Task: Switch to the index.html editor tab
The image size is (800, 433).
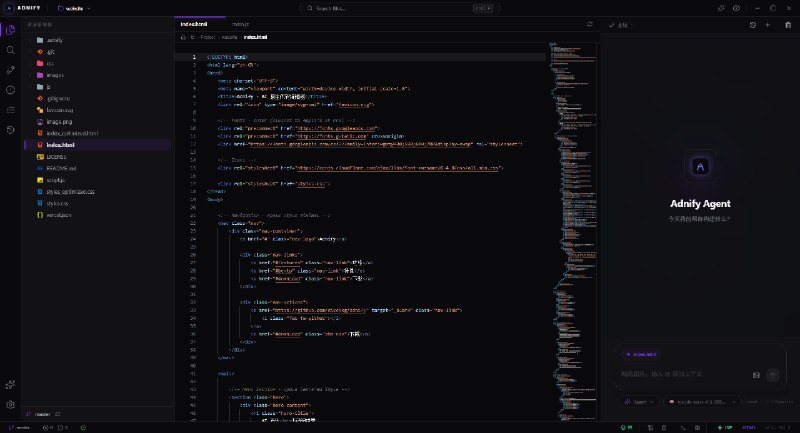Action: pos(199,24)
